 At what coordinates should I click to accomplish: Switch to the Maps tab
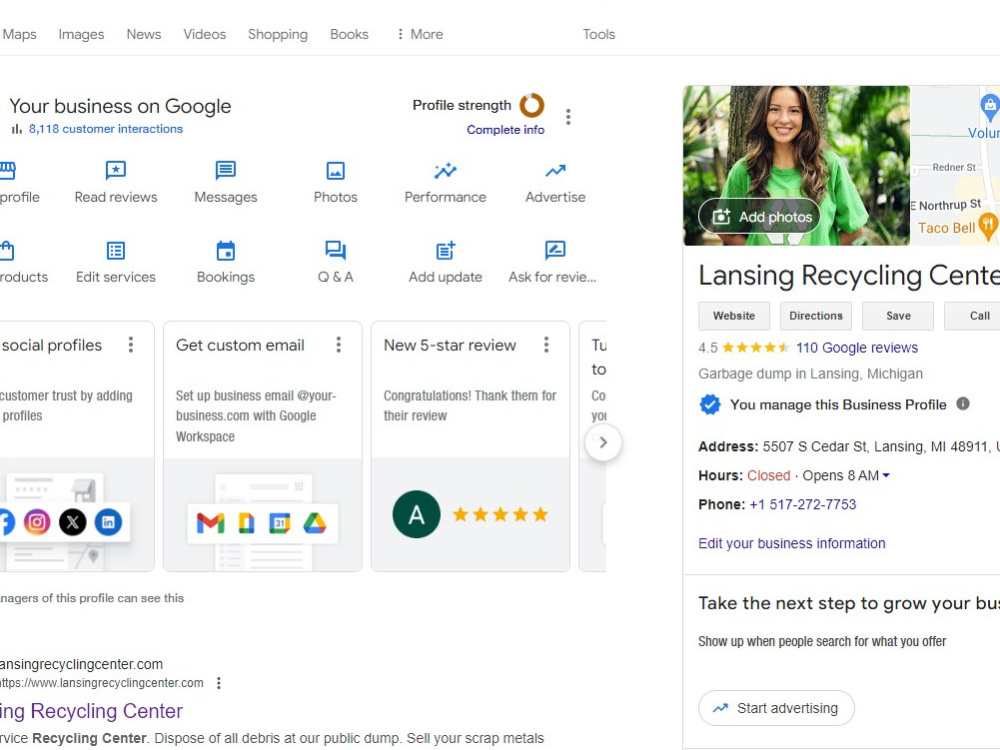(19, 34)
